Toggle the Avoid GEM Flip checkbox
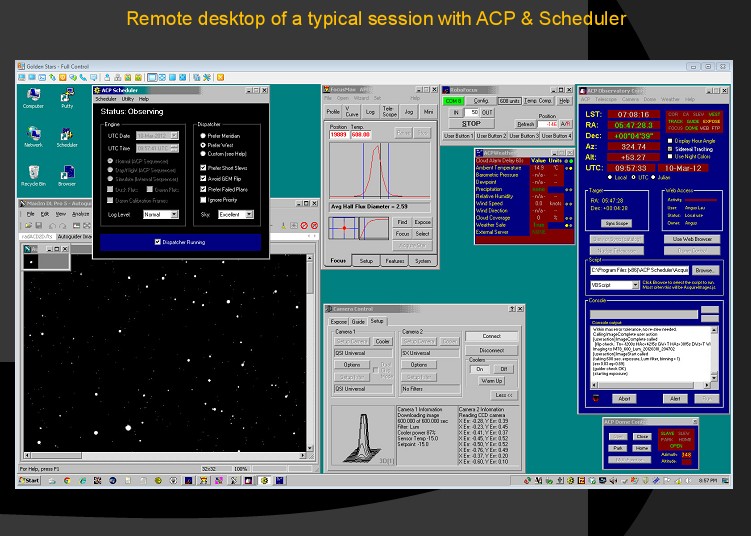The width and height of the screenshot is (751, 536). [203, 179]
